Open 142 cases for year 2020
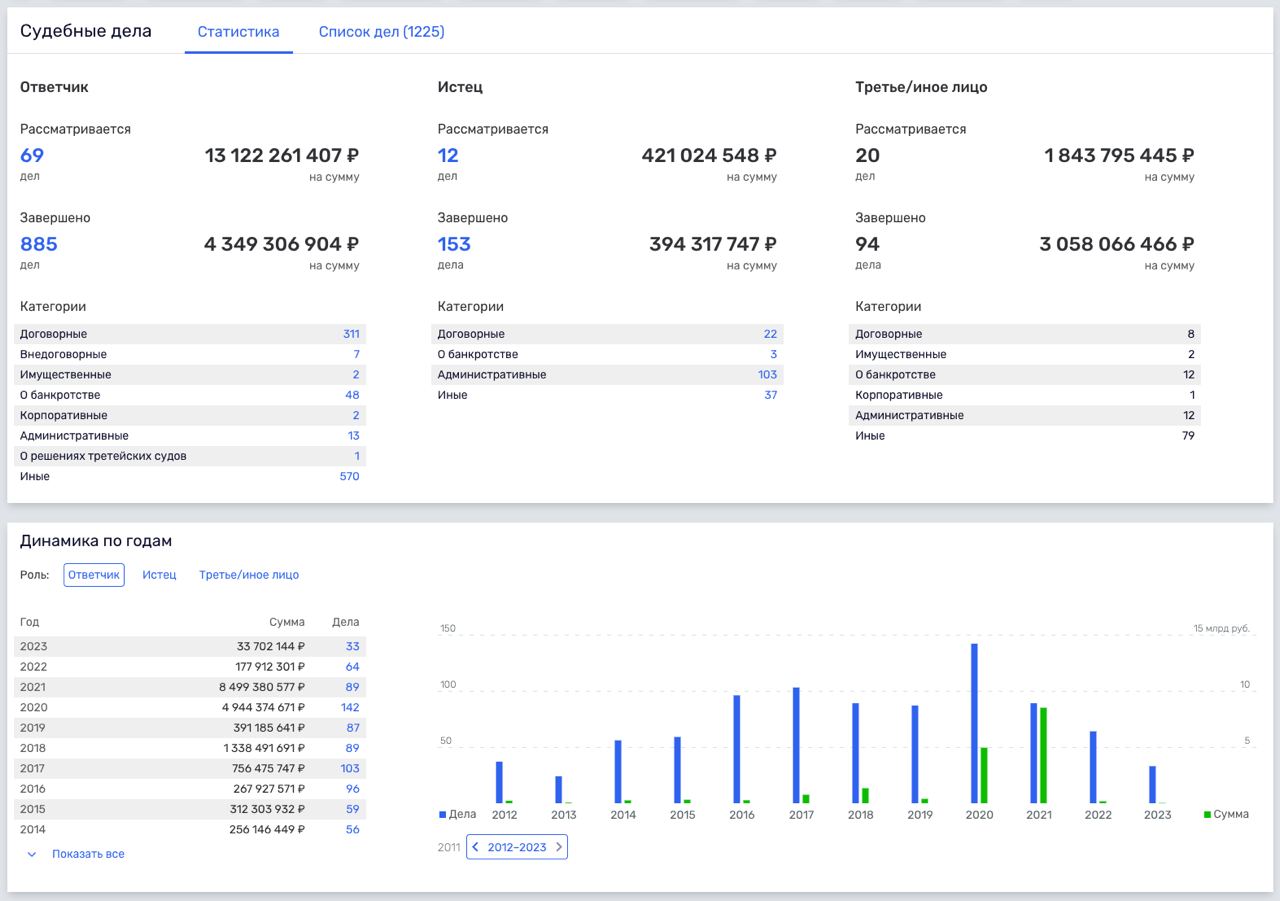 [349, 708]
